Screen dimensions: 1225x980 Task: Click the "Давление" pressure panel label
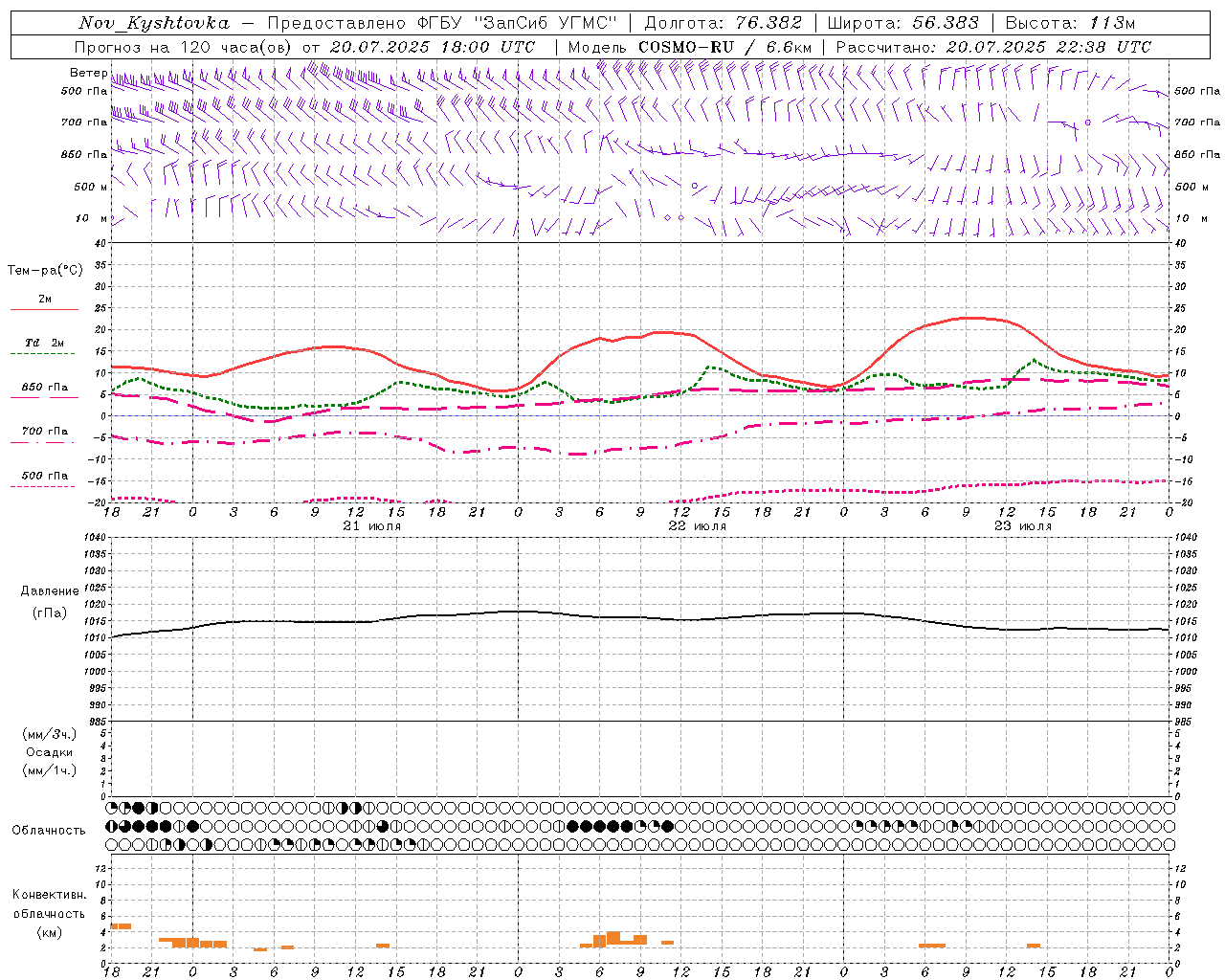(50, 591)
